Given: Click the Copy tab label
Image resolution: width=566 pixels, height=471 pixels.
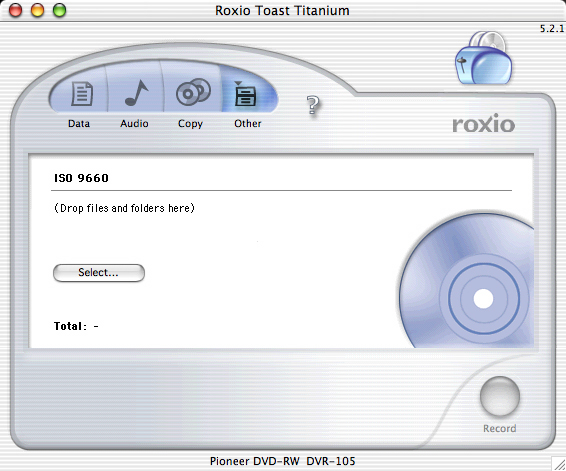Looking at the screenshot, I should [x=190, y=124].
